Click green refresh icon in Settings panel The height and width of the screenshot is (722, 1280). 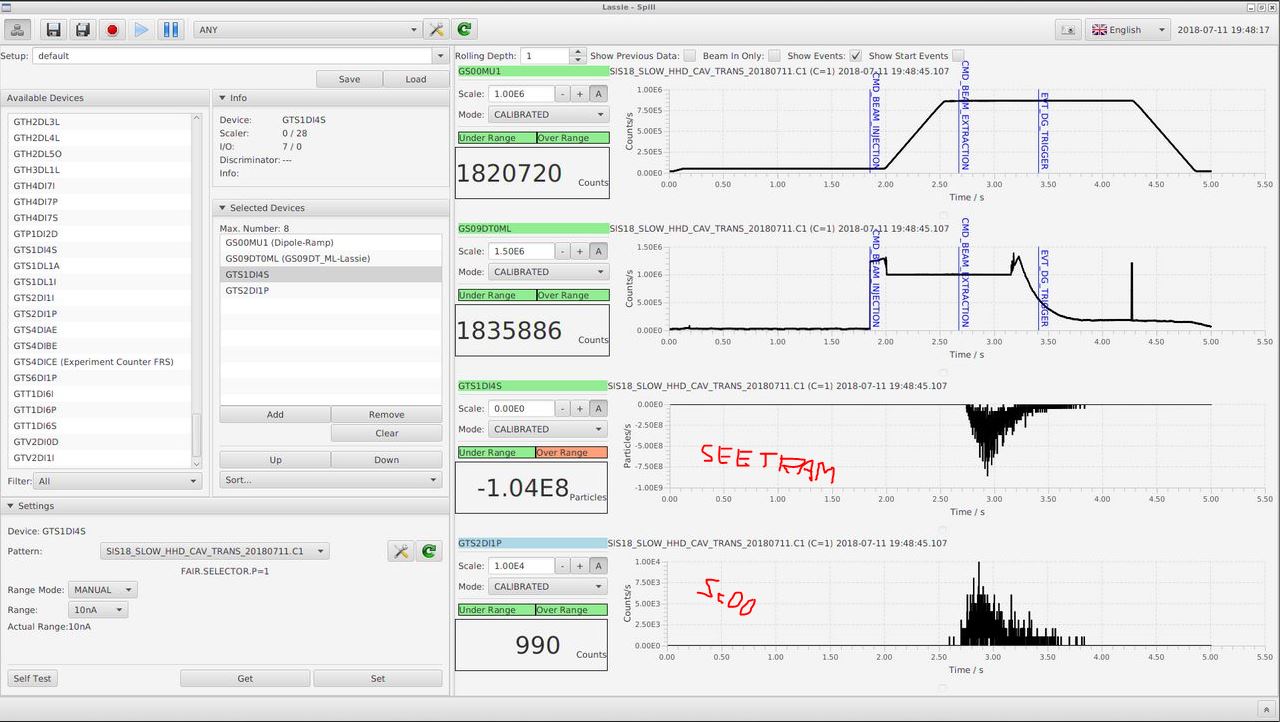coord(429,551)
